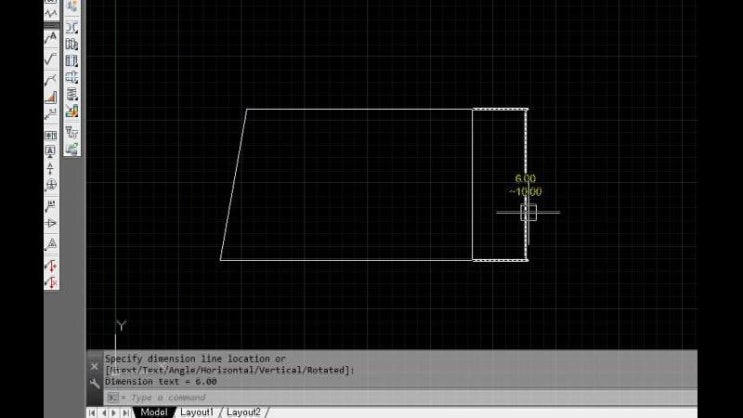The width and height of the screenshot is (743, 418).
Task: Switch to the Layout1 tab
Action: [x=197, y=412]
